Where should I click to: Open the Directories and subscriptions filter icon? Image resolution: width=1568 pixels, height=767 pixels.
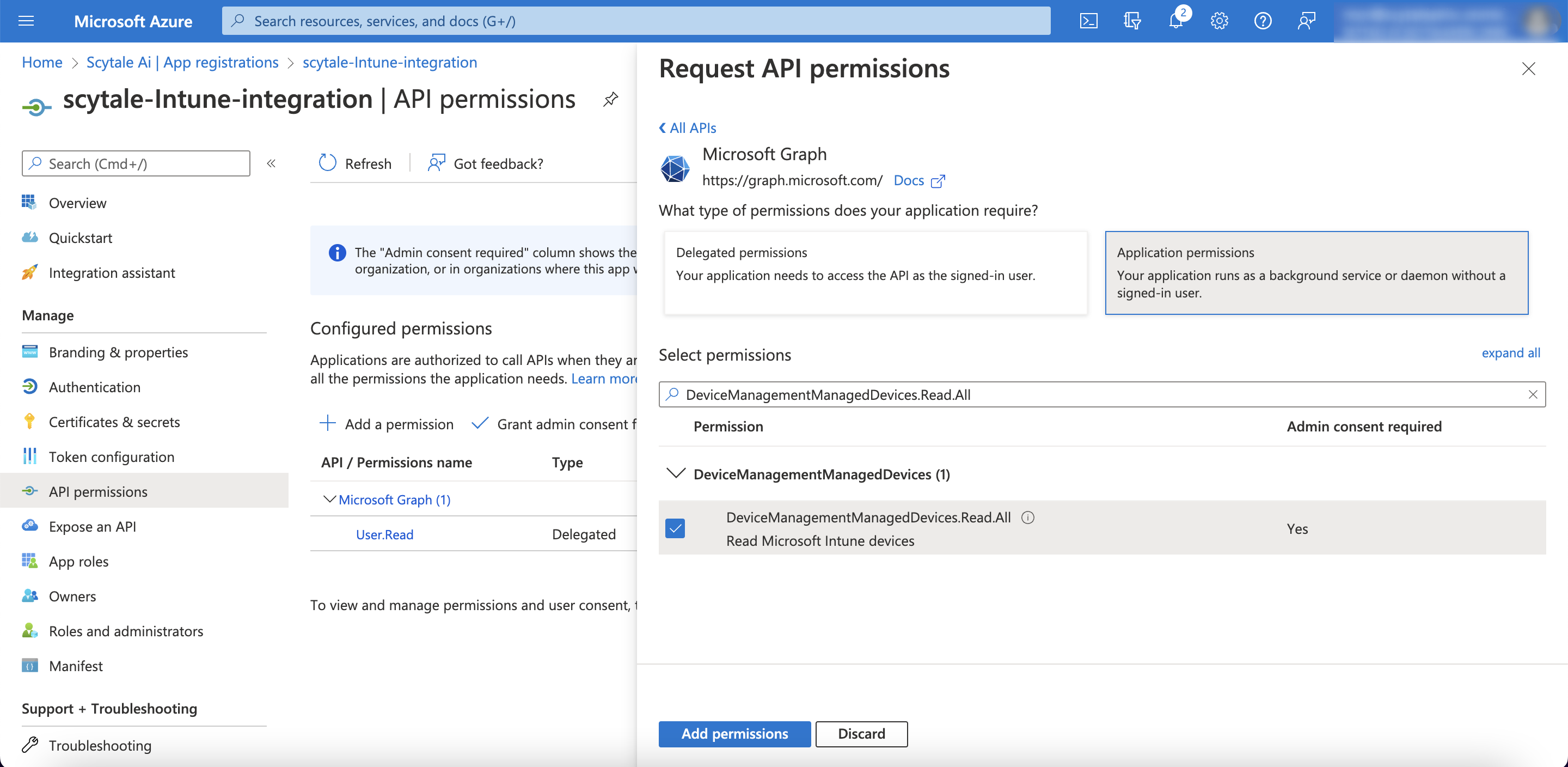tap(1131, 21)
